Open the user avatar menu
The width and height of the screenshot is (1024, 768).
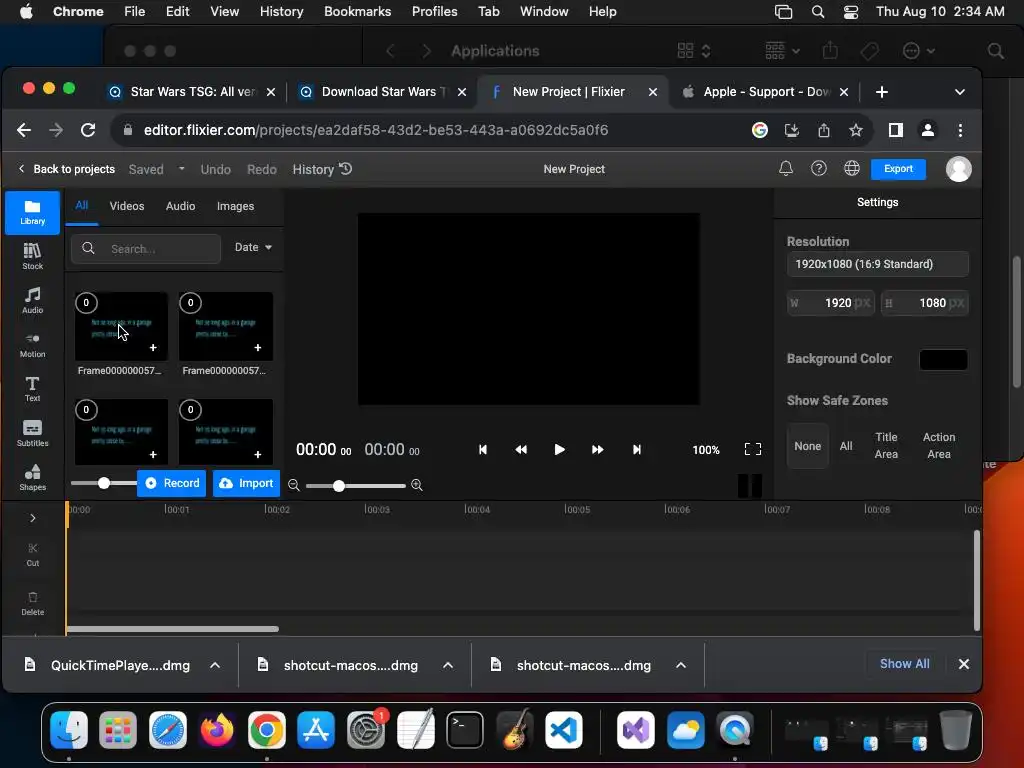[959, 169]
